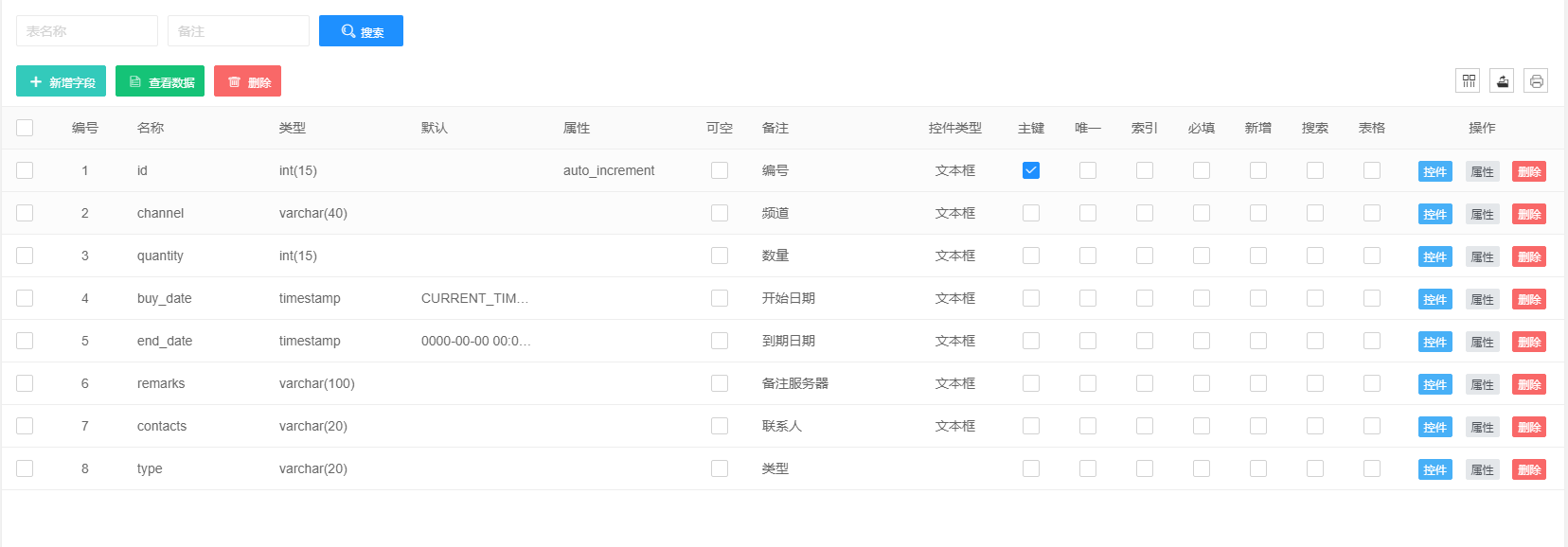Image resolution: width=1568 pixels, height=547 pixels.
Task: Click the export table icon
Action: pyautogui.click(x=1502, y=81)
